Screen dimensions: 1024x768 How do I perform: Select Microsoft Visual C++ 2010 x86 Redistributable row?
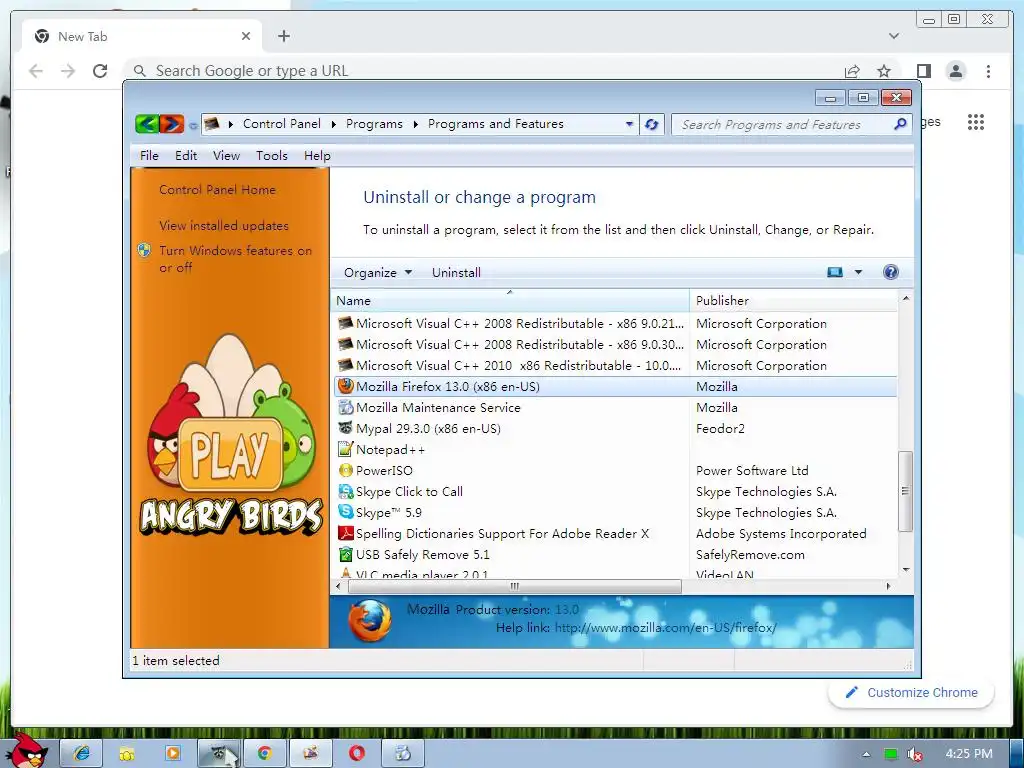[x=615, y=365]
